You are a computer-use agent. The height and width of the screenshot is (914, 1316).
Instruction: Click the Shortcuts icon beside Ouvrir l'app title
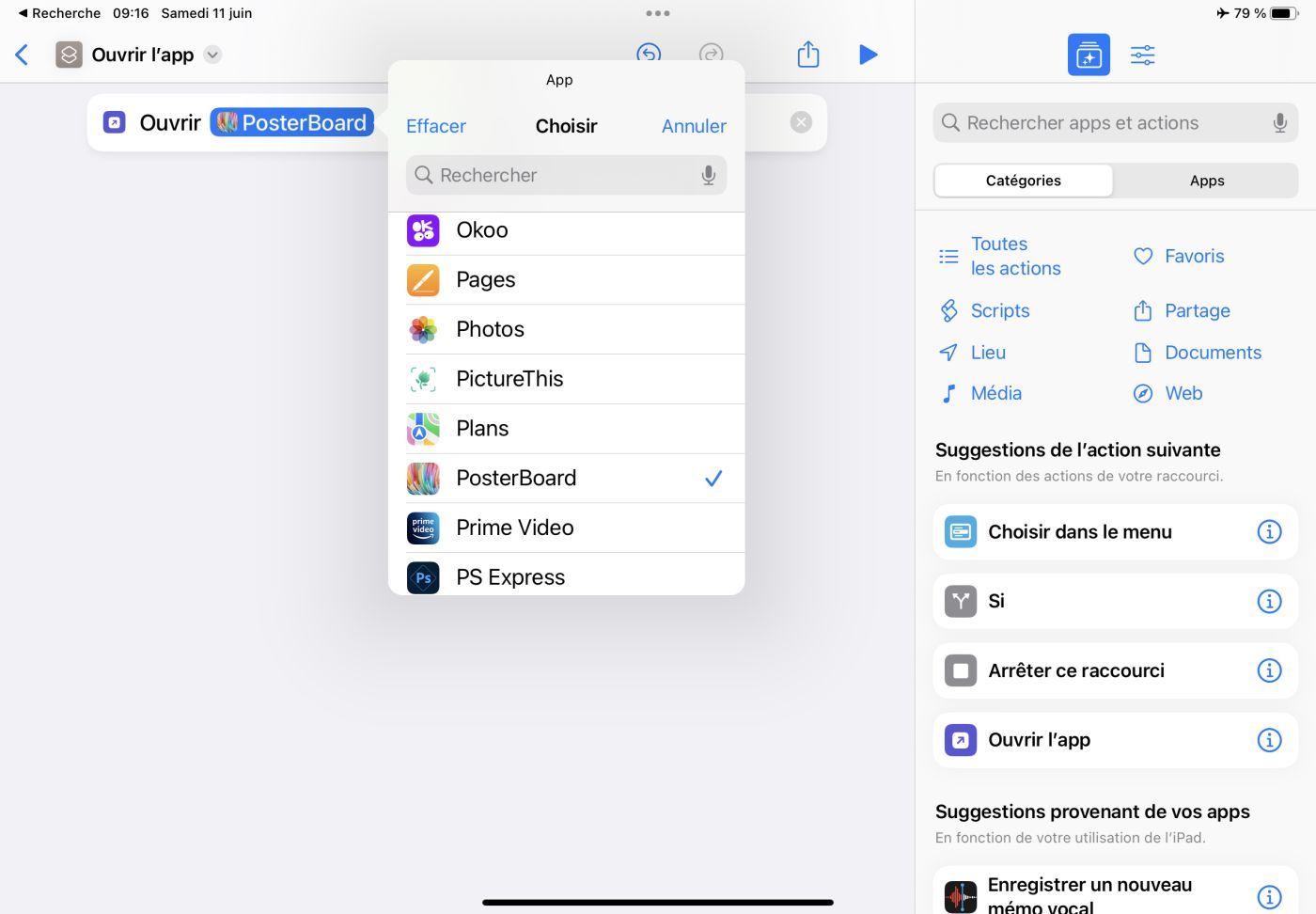click(69, 55)
